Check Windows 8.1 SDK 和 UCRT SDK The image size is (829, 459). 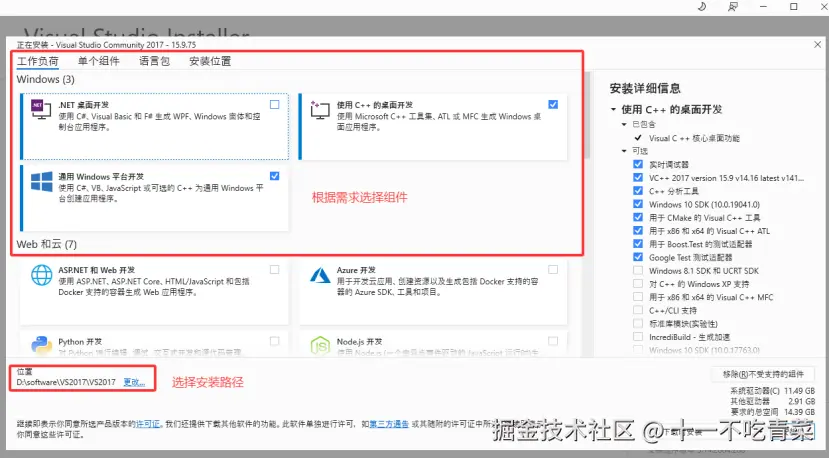638,270
